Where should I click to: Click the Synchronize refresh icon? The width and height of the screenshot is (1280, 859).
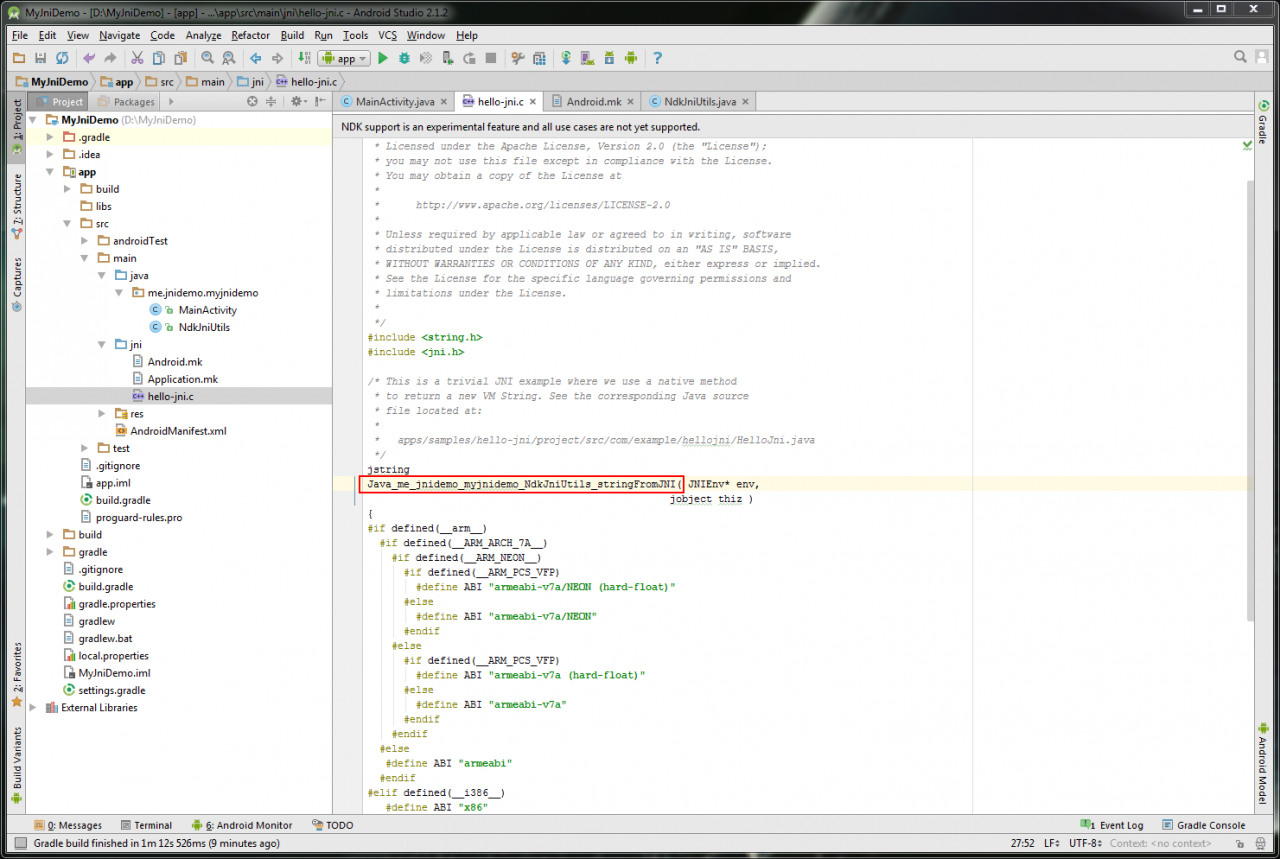pyautogui.click(x=62, y=59)
